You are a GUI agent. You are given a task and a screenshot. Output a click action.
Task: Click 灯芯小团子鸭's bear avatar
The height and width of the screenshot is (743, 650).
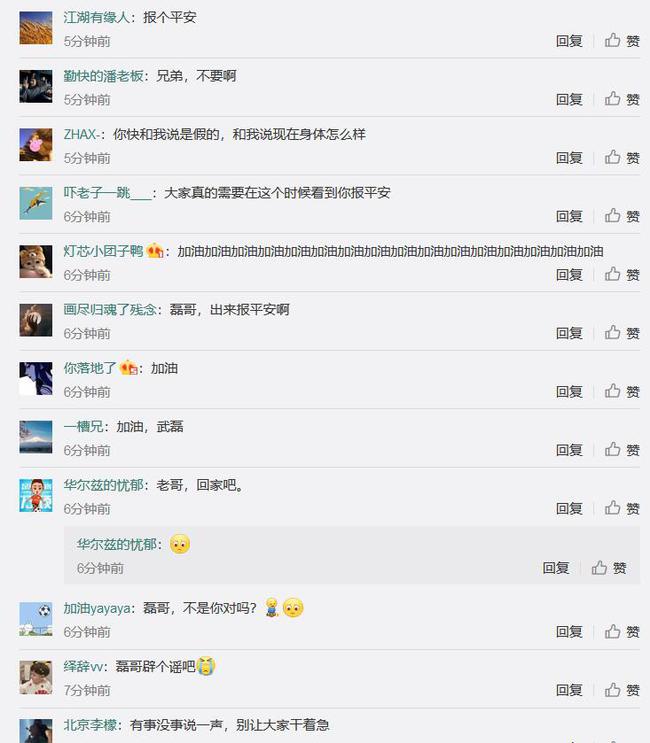[x=36, y=262]
